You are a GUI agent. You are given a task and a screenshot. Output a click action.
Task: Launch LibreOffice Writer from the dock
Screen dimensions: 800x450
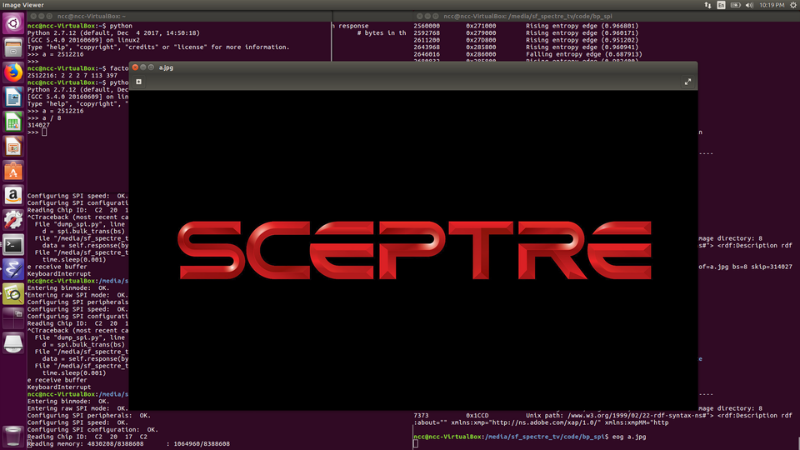[13, 98]
